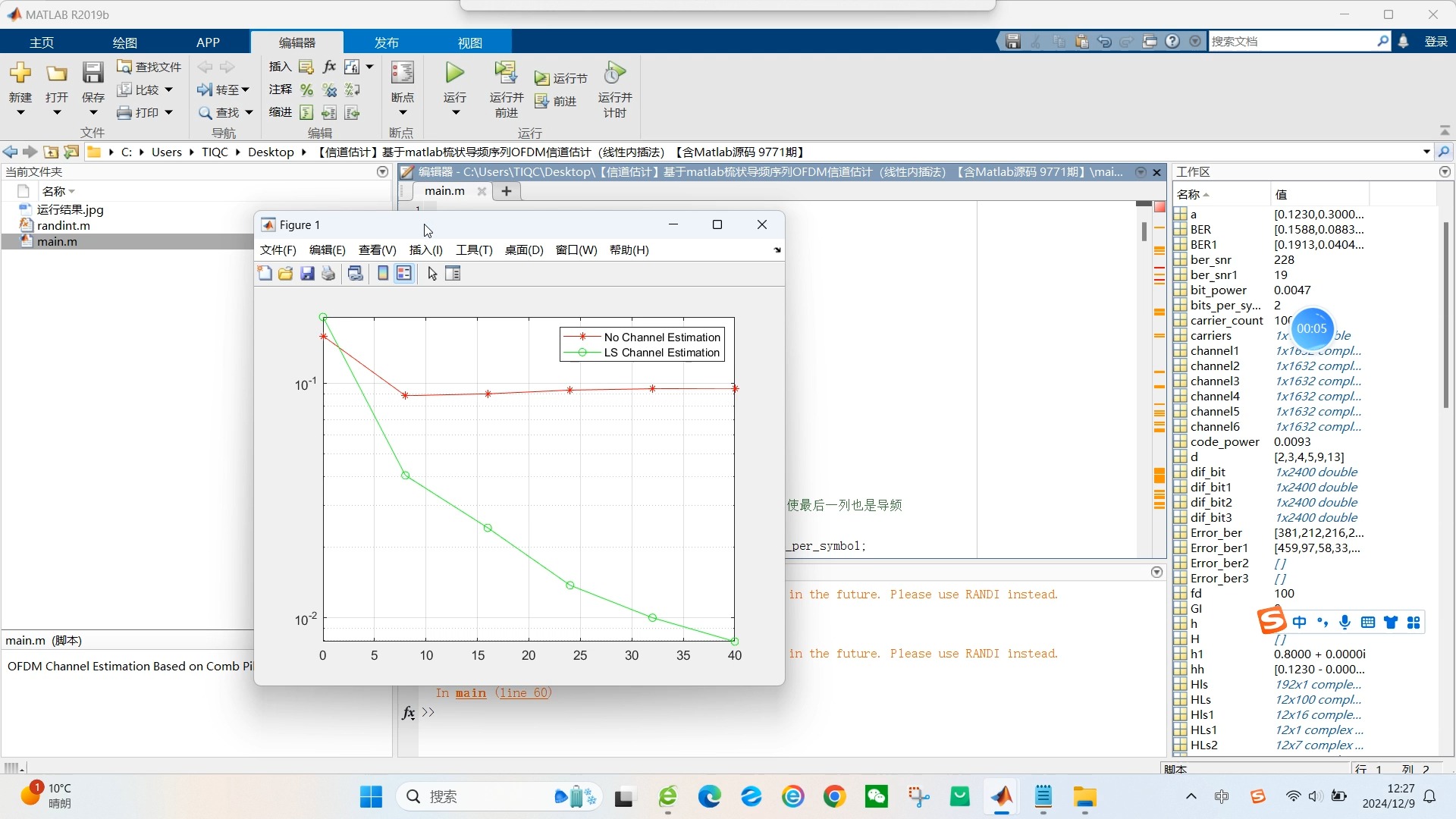Click the Breakpoints icon
This screenshot has width=1456, height=819.
(402, 74)
